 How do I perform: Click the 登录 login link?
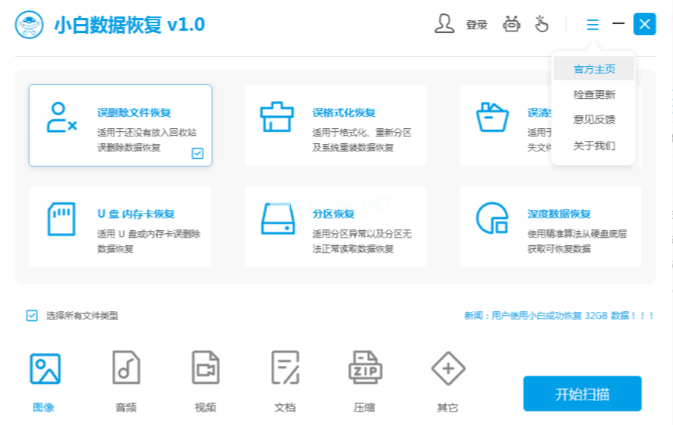pyautogui.click(x=477, y=25)
